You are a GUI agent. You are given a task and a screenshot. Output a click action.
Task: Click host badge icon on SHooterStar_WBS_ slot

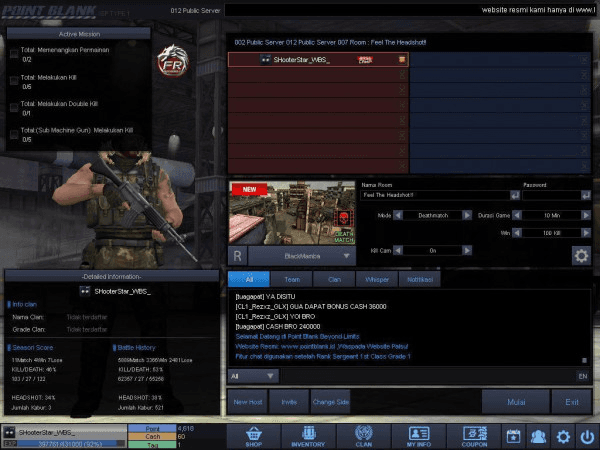click(402, 59)
